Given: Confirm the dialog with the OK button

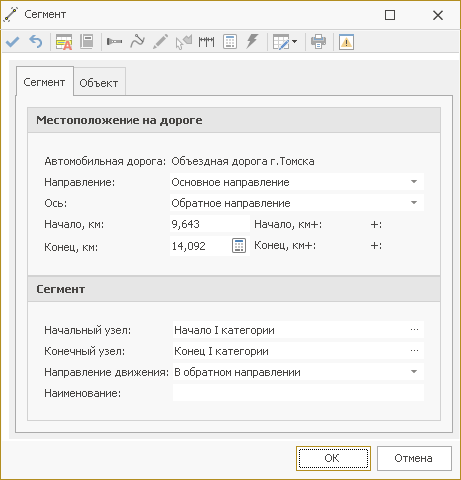Looking at the screenshot, I should tap(333, 459).
